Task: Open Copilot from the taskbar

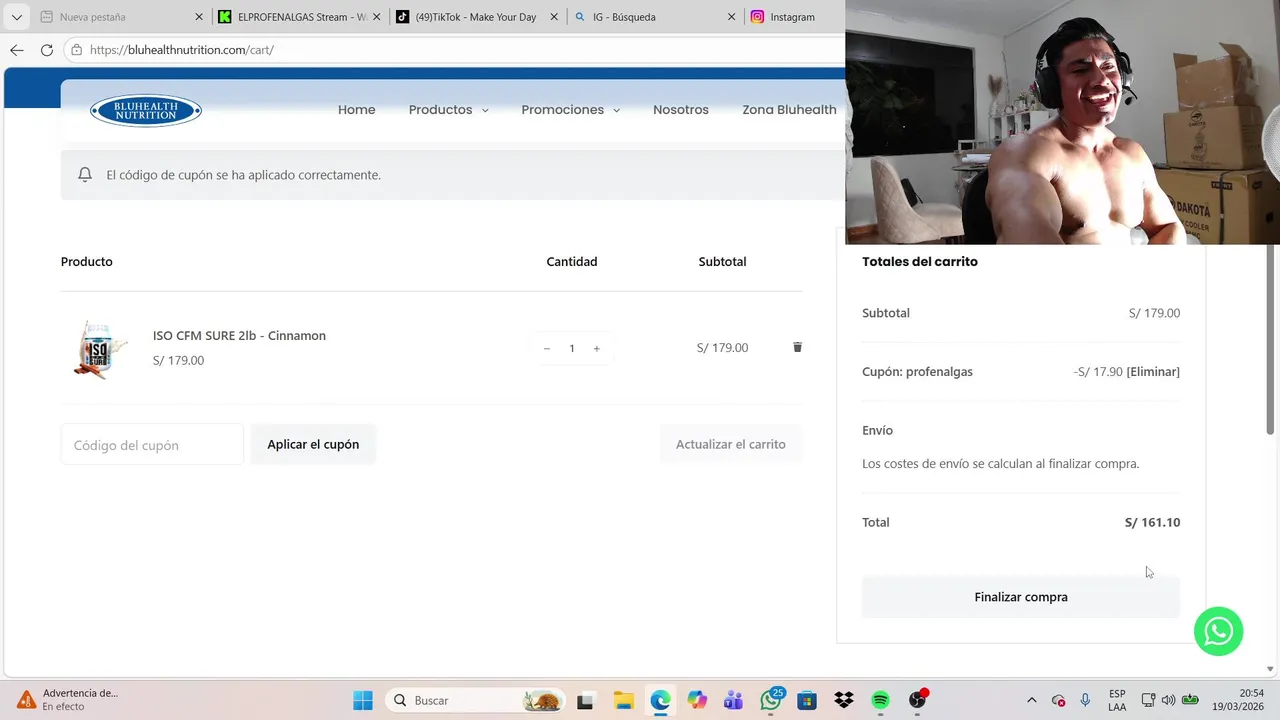Action: (x=697, y=700)
